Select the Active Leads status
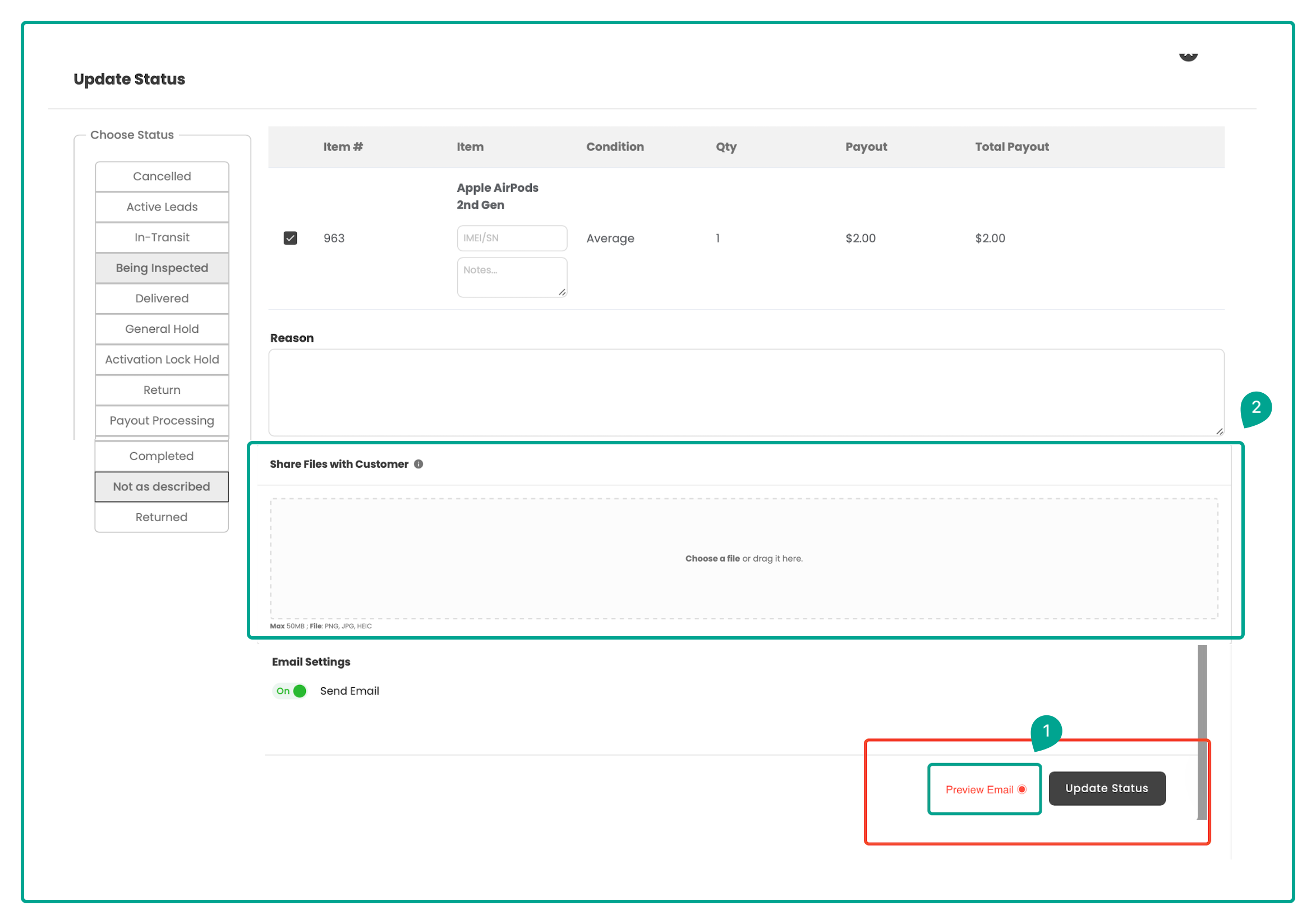1316x924 pixels. click(x=162, y=207)
